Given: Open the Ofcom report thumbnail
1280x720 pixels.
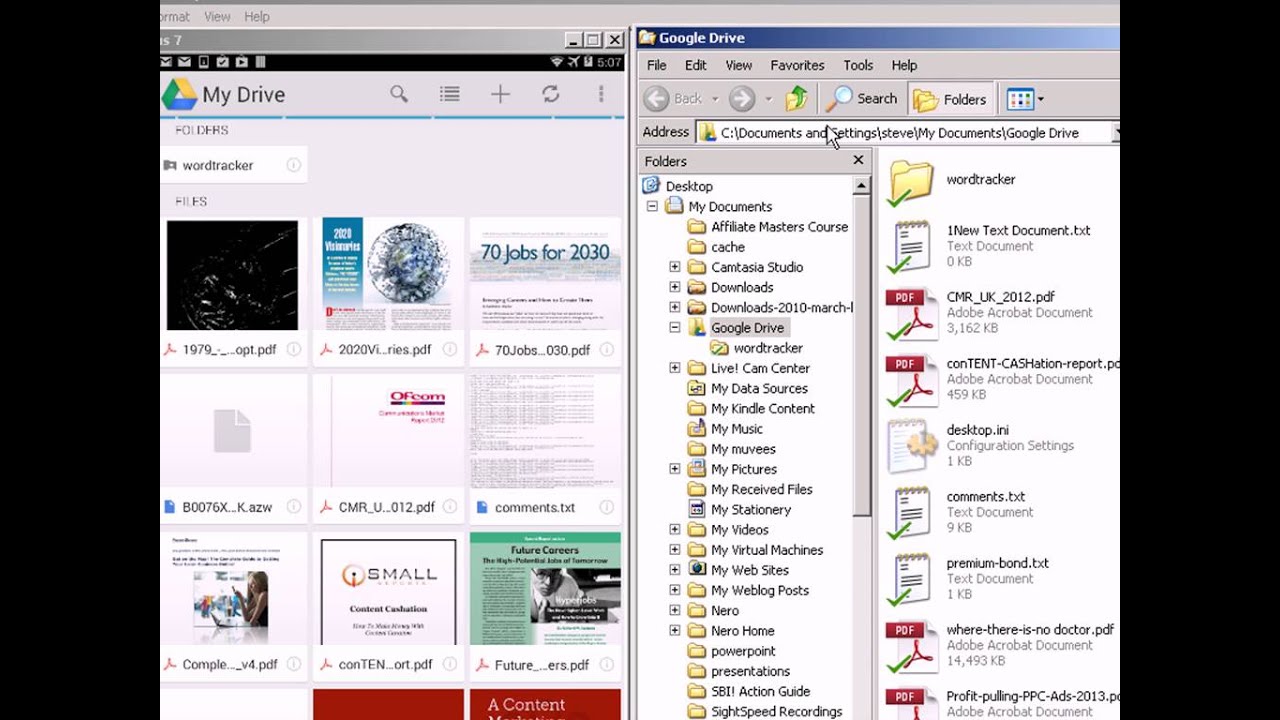Looking at the screenshot, I should tap(388, 432).
